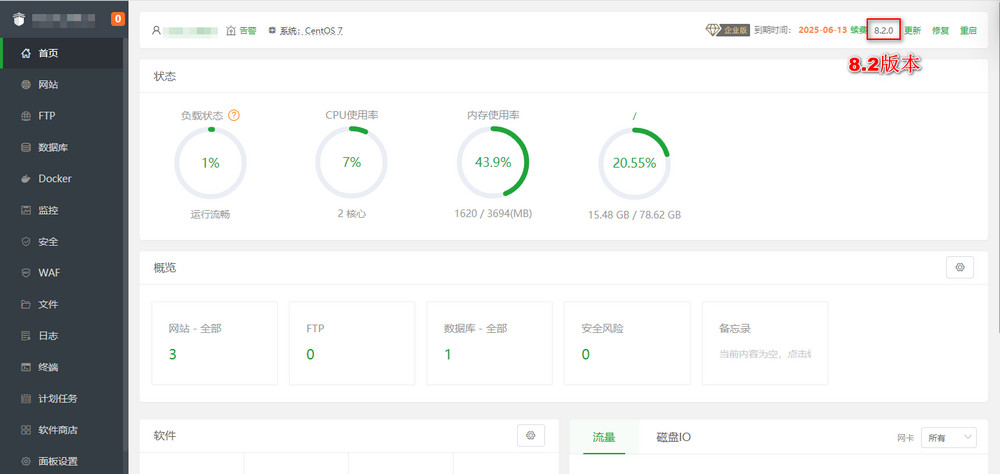Image resolution: width=1000 pixels, height=474 pixels.
Task: Click the 修复 link in top bar
Action: [940, 30]
